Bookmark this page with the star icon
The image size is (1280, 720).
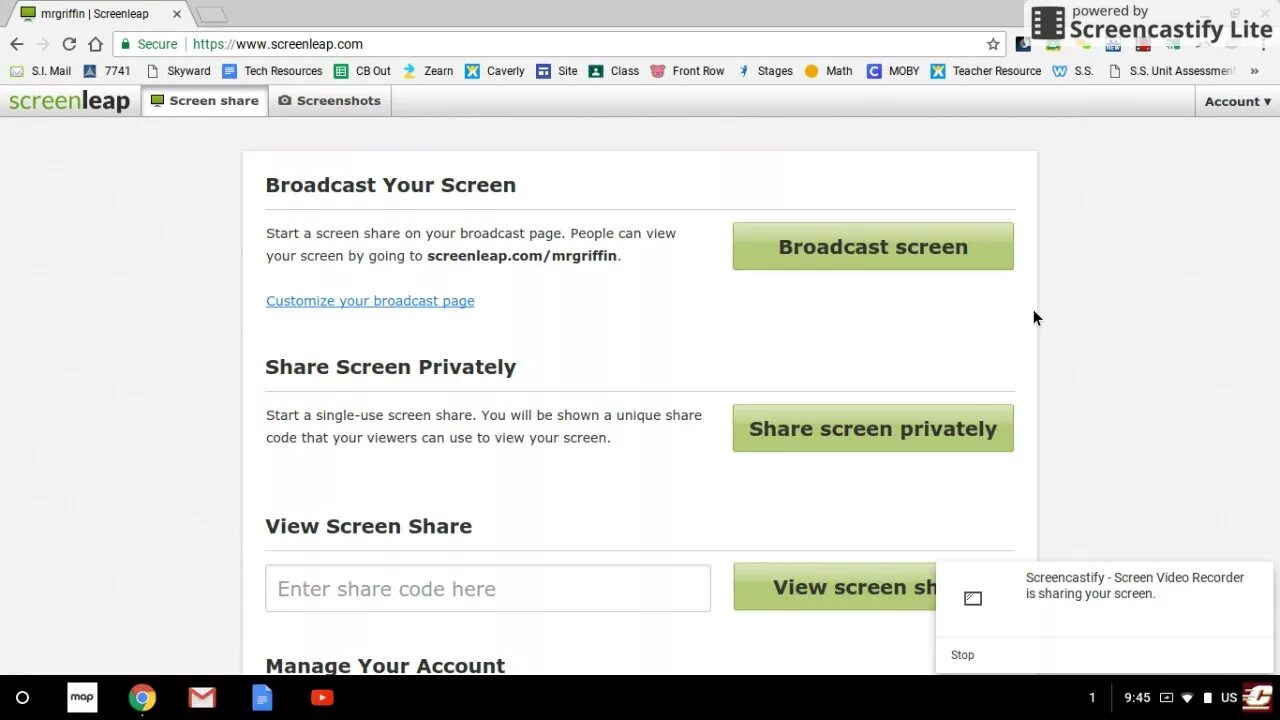993,44
